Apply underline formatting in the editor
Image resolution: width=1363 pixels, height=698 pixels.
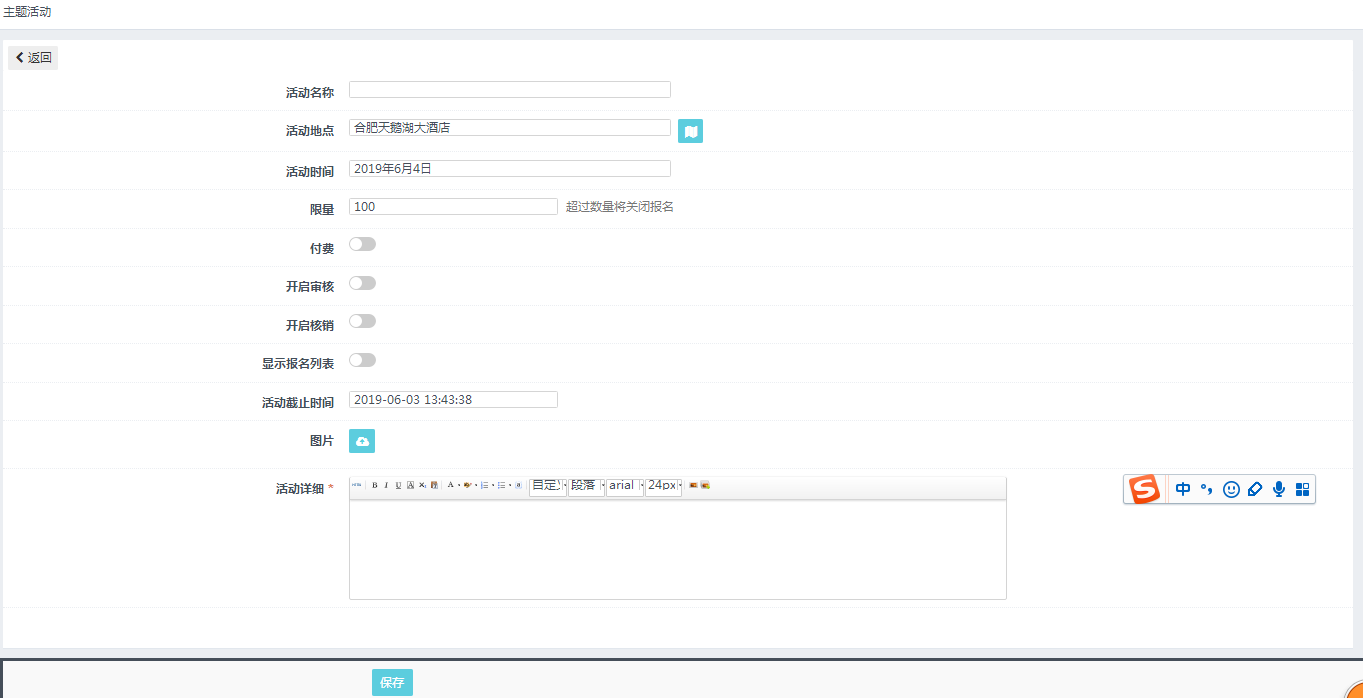pyautogui.click(x=398, y=486)
